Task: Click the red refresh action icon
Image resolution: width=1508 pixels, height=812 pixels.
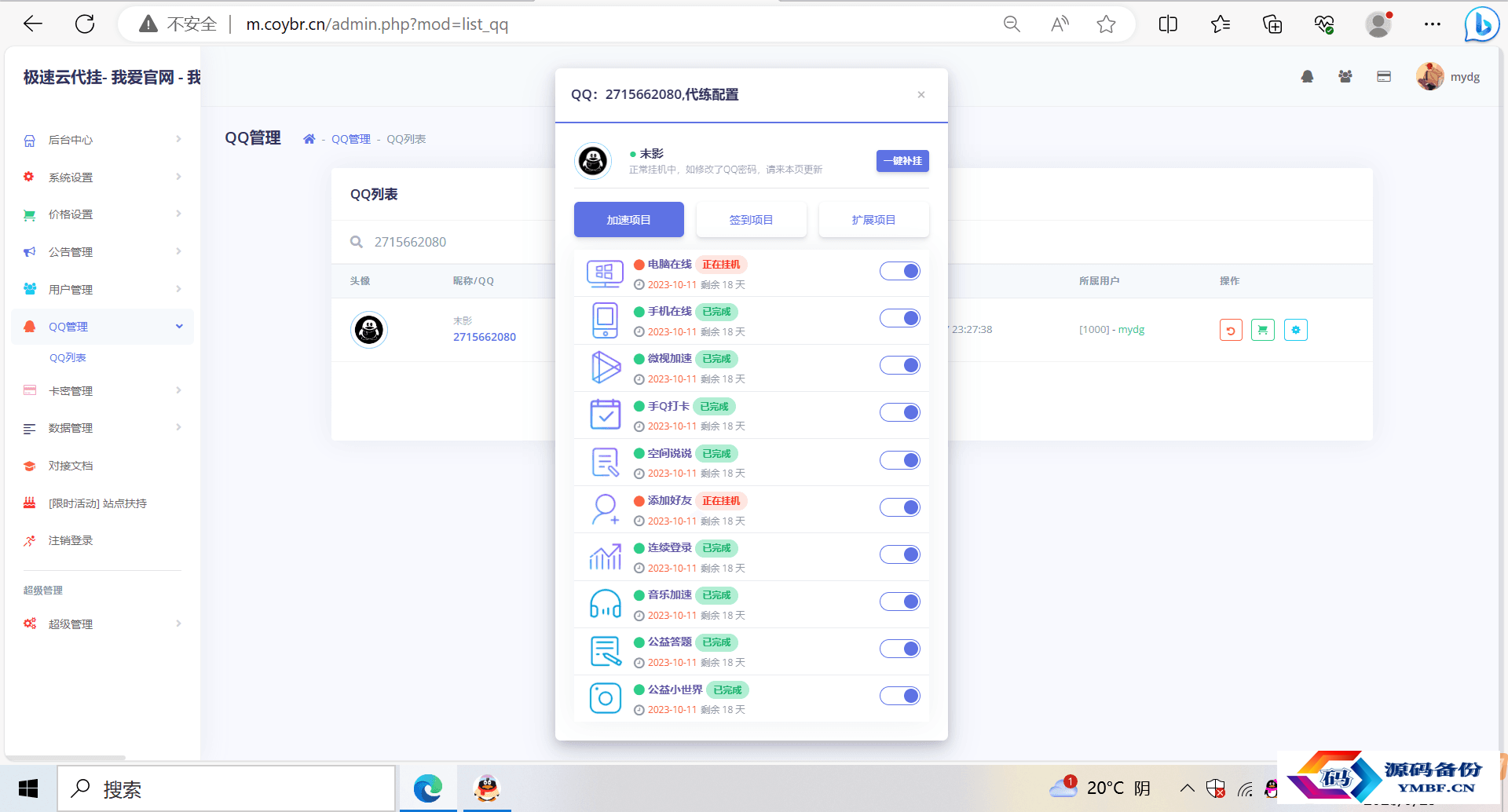Action: (1231, 330)
